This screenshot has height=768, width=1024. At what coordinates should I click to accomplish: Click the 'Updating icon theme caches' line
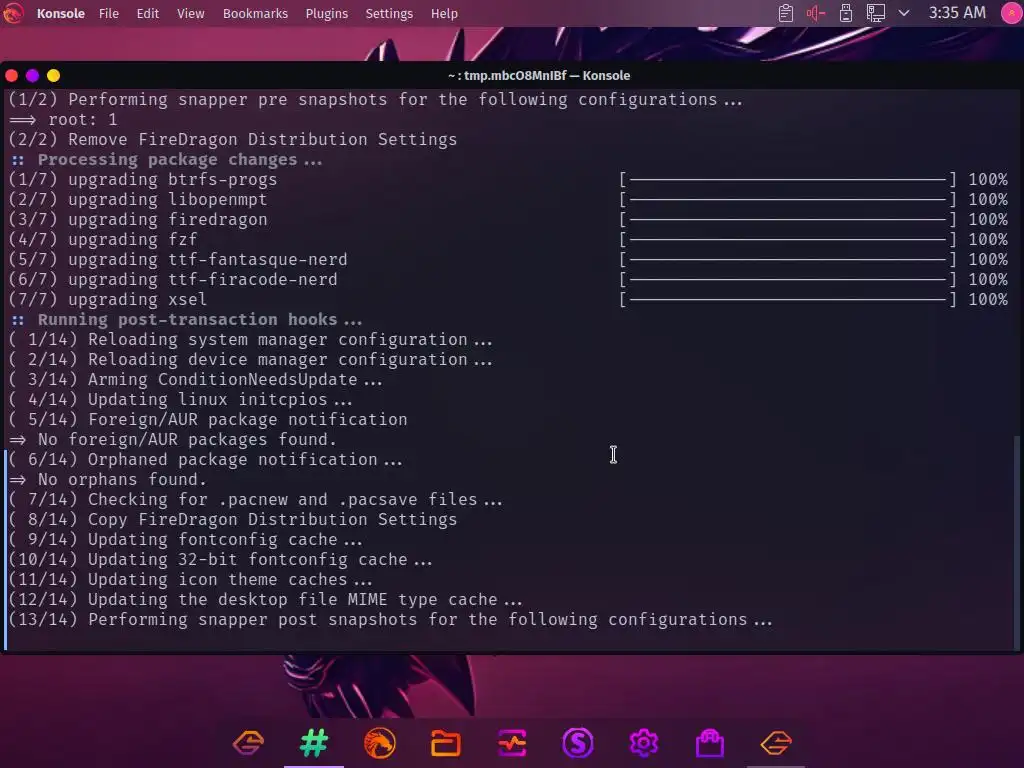[x=191, y=580]
